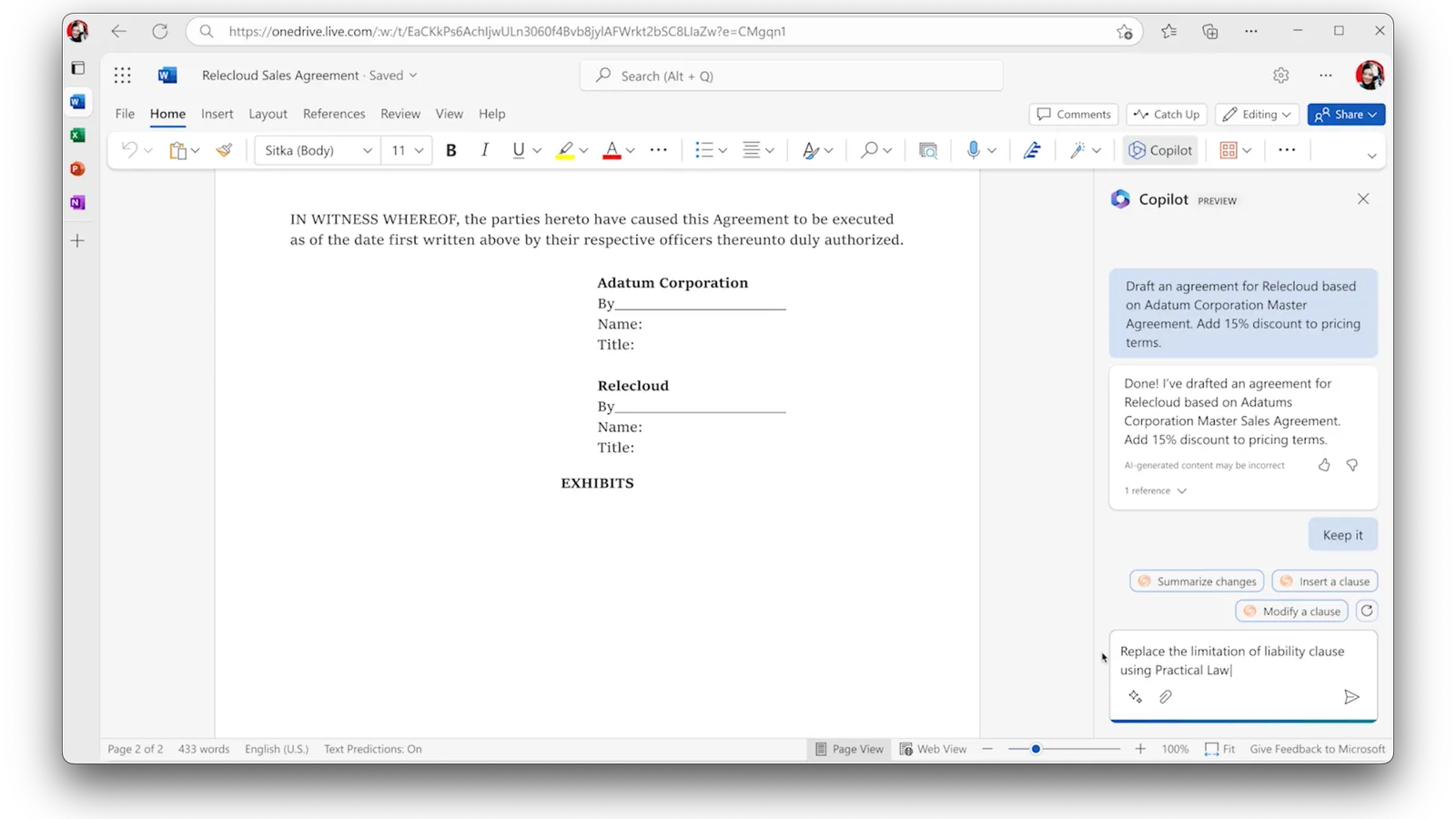The height and width of the screenshot is (819, 1456).
Task: Switch to the Layout tab
Action: click(x=268, y=114)
